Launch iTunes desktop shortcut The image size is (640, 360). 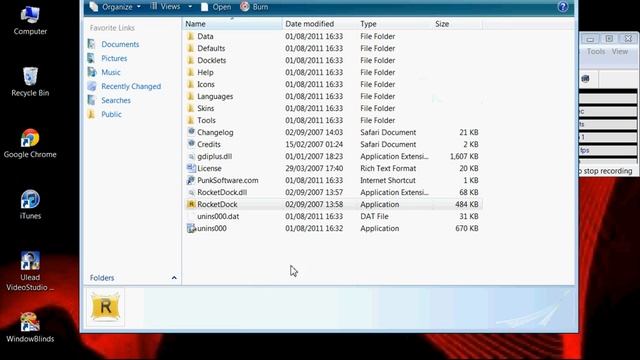tap(30, 205)
